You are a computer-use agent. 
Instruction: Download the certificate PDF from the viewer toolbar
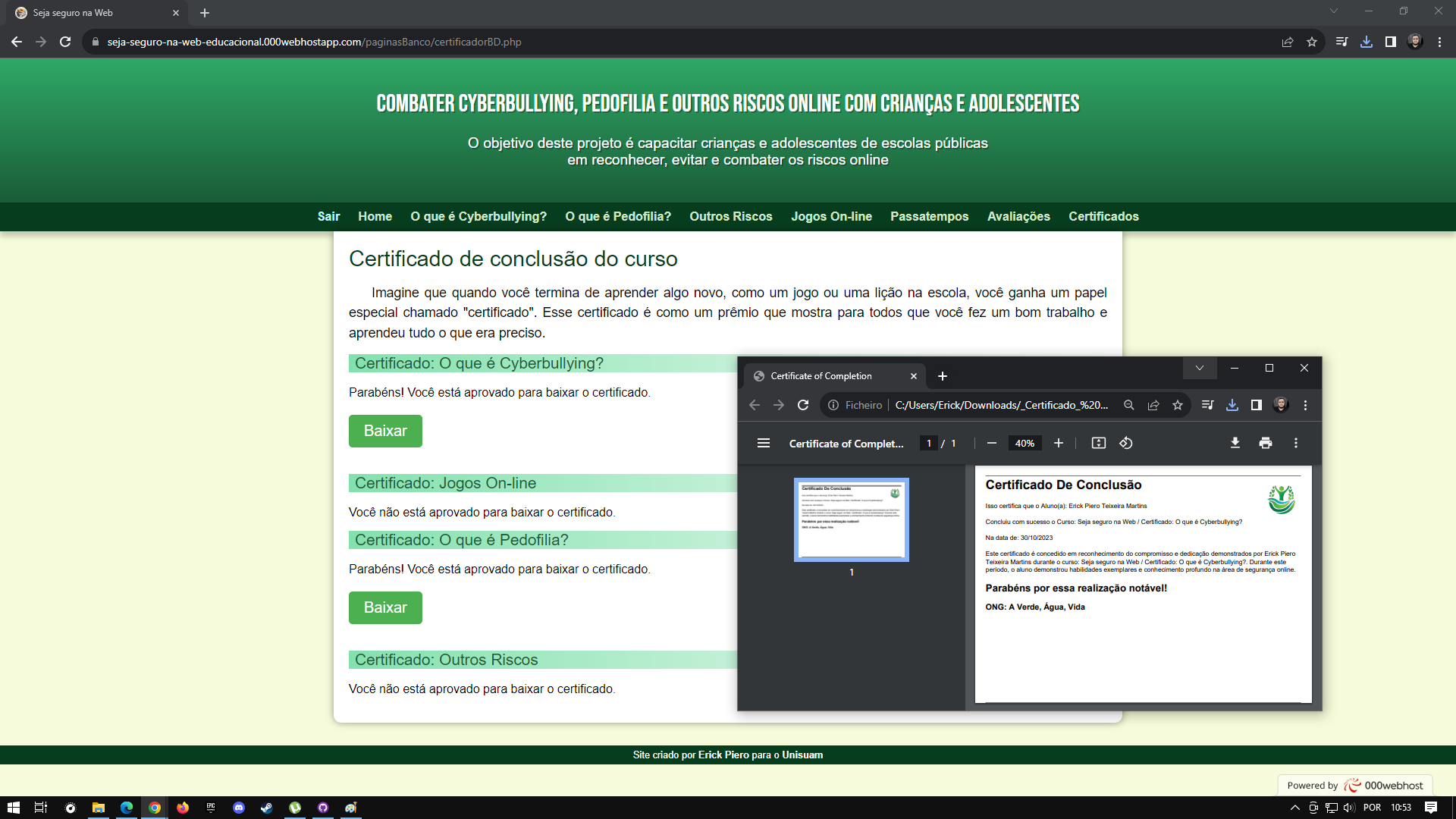point(1235,443)
